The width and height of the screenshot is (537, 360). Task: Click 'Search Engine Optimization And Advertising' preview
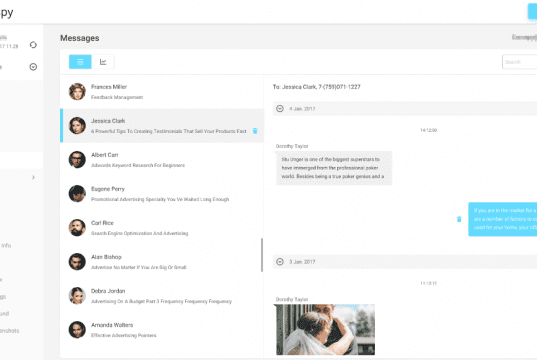(x=139, y=233)
